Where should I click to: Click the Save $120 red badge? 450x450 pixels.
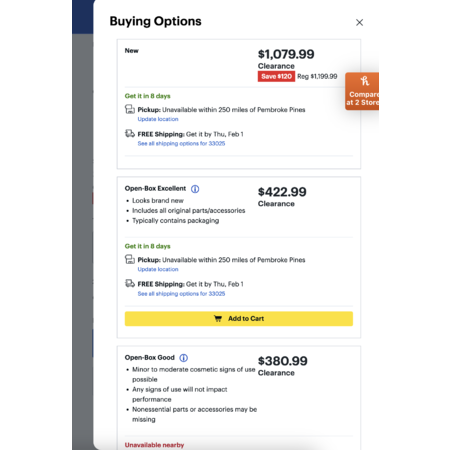276,76
